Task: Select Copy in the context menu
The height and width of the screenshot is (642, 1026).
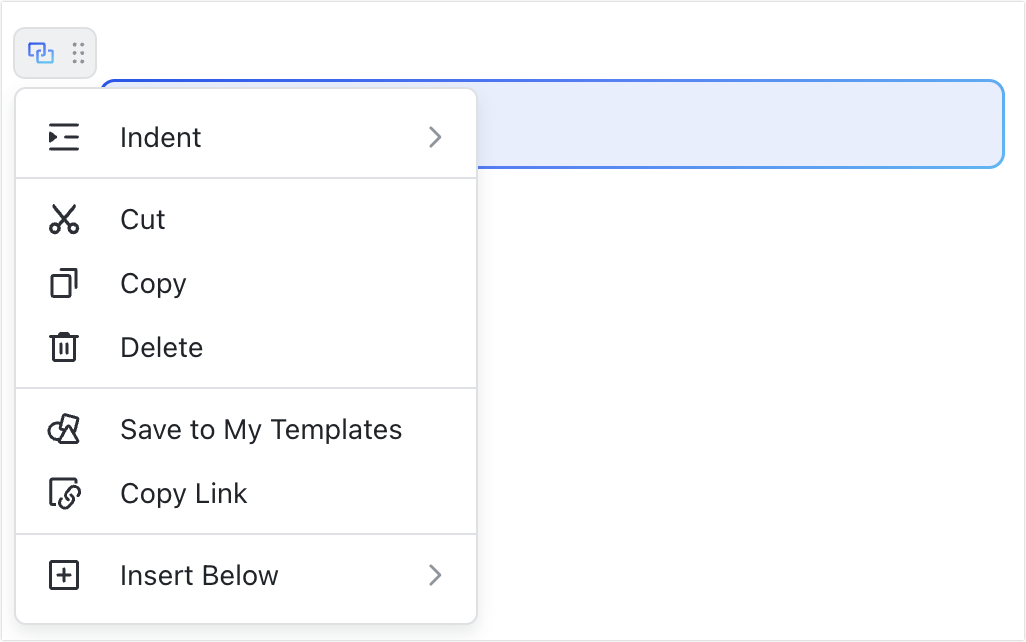Action: tap(153, 283)
